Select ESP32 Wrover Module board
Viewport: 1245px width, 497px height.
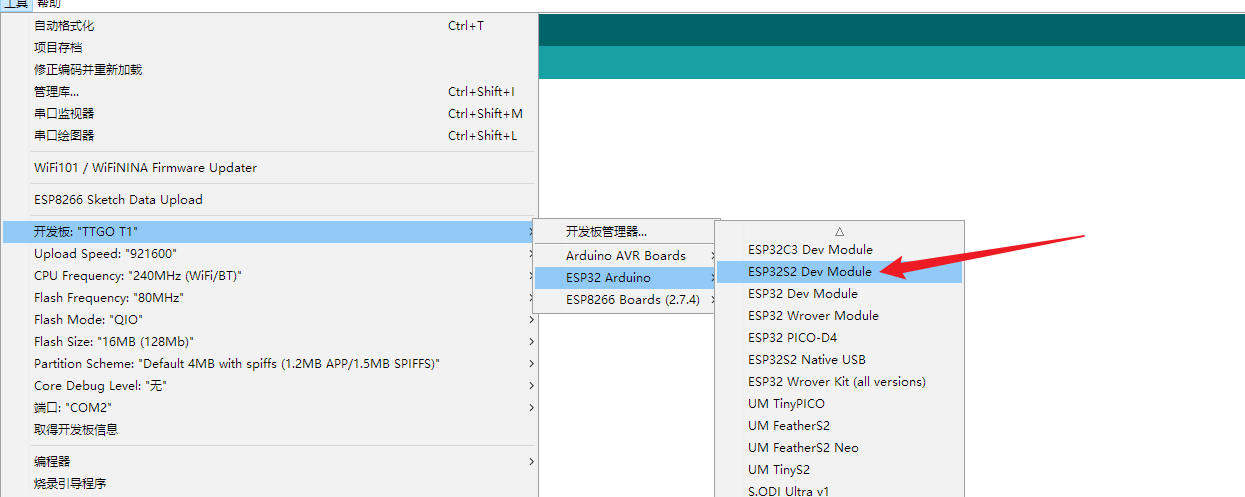(840, 316)
